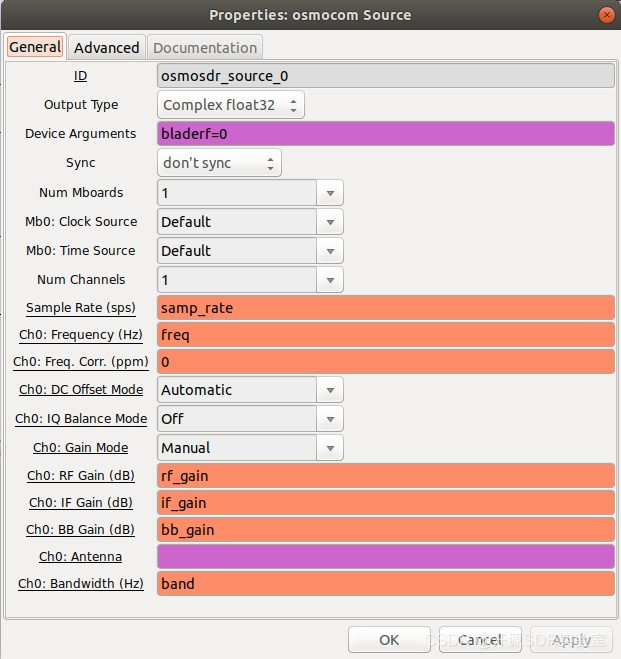621x659 pixels.
Task: Click the Num Mboards label
Action: [x=81, y=192]
